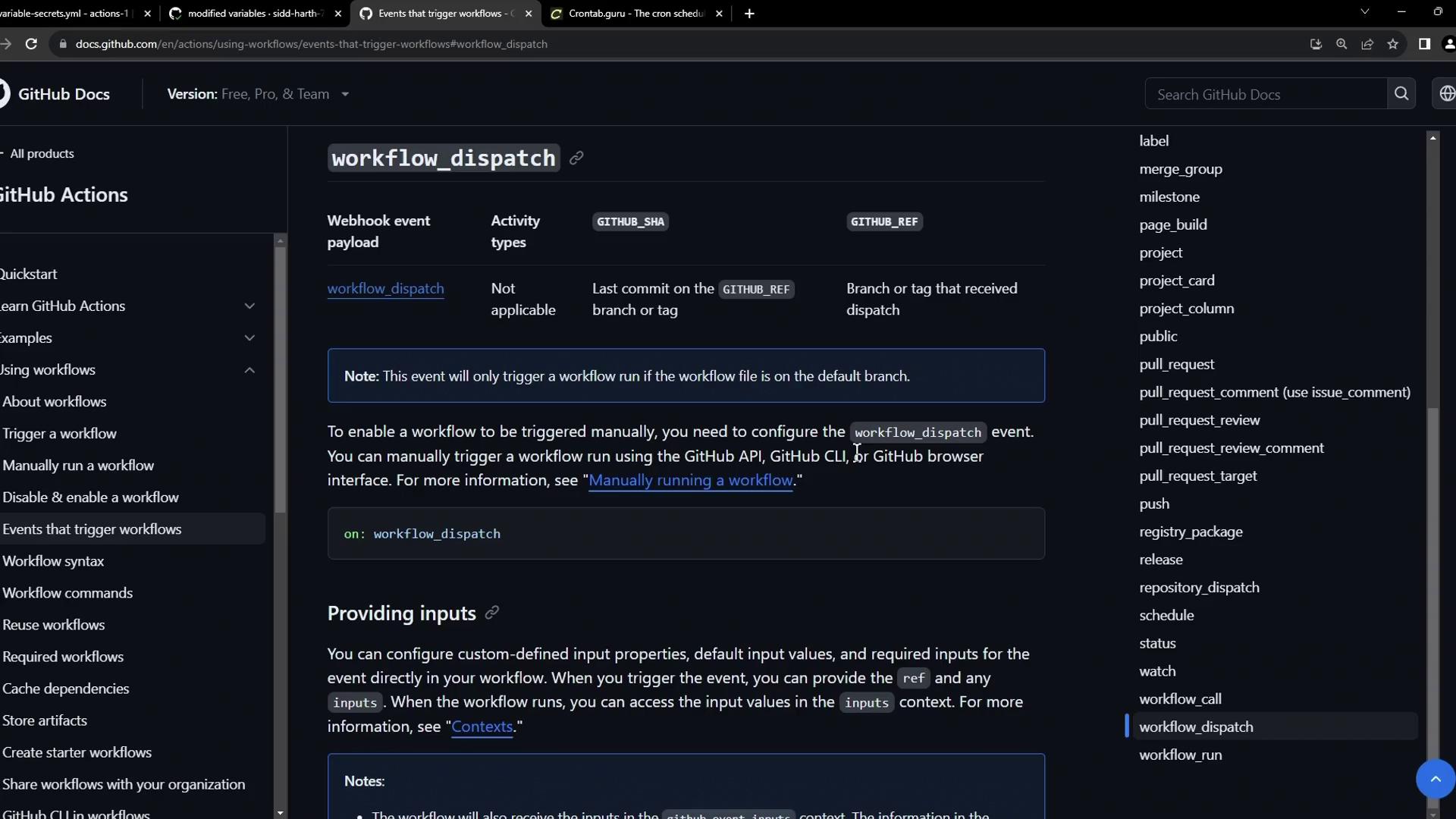Screen dimensions: 1456x819
Task: Bookmark this page with the star icon
Action: [1392, 44]
